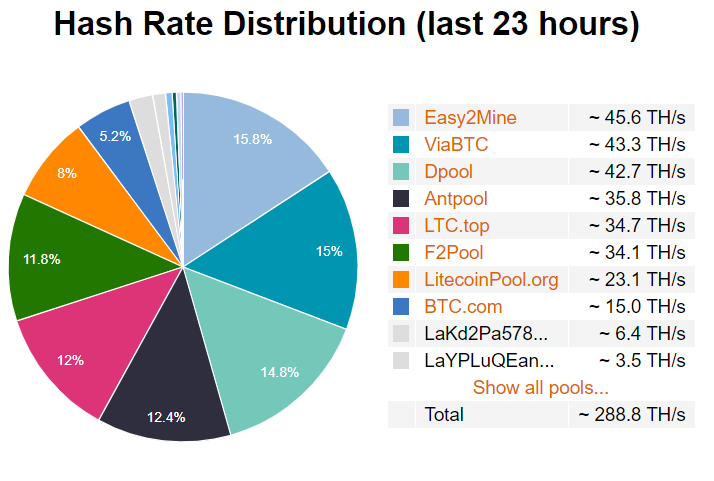Open the LTC.top pool link
Screen dimensions: 714x481
[457, 225]
